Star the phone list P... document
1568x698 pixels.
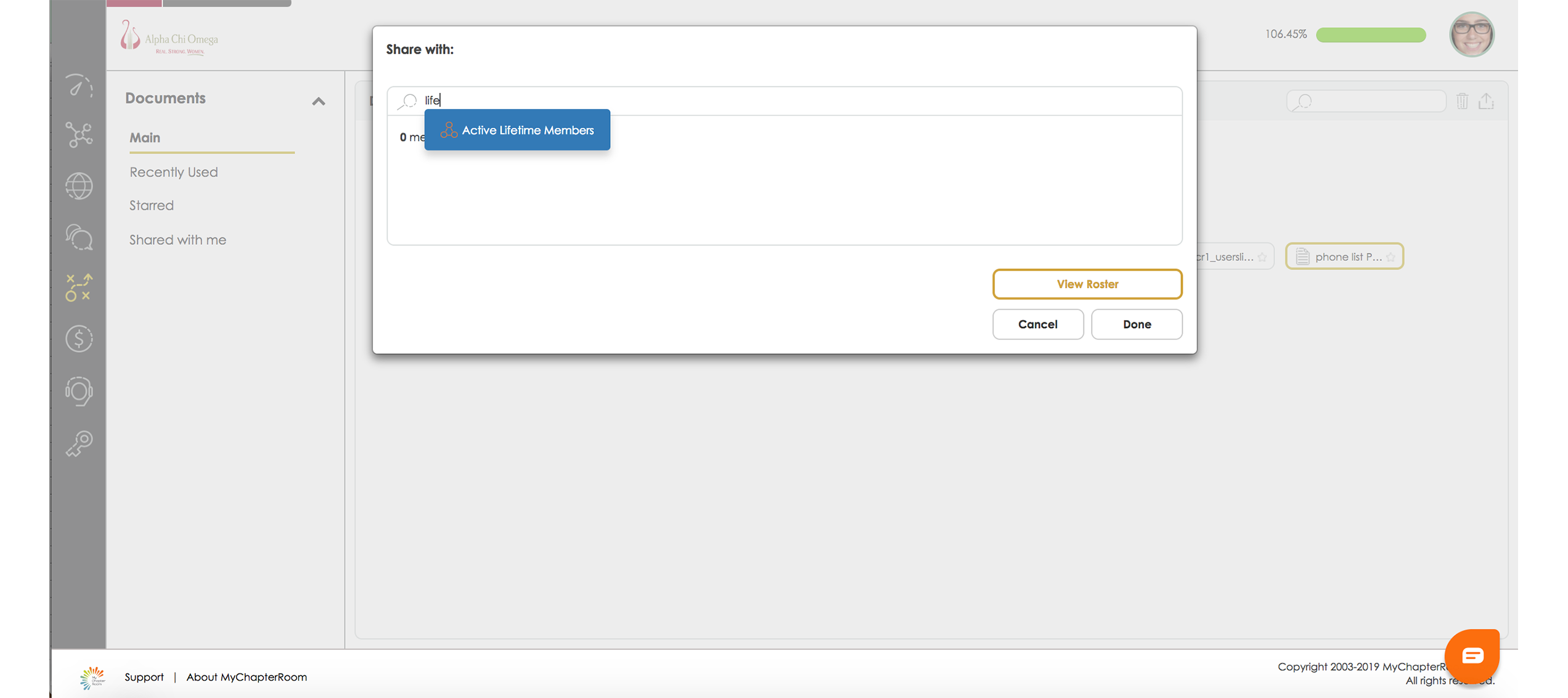(x=1390, y=257)
